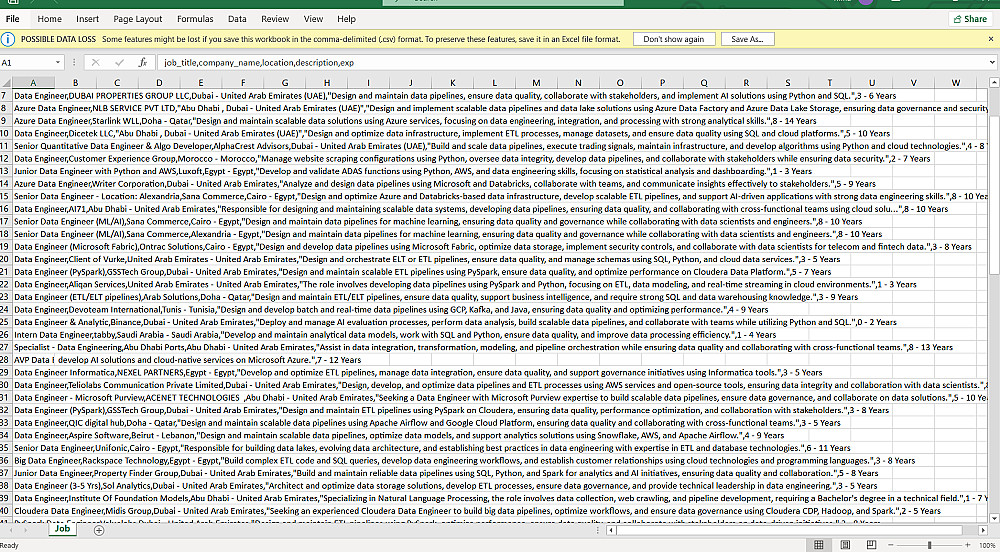Expand the formula bar with the chevron
1000x552 pixels.
[992, 62]
